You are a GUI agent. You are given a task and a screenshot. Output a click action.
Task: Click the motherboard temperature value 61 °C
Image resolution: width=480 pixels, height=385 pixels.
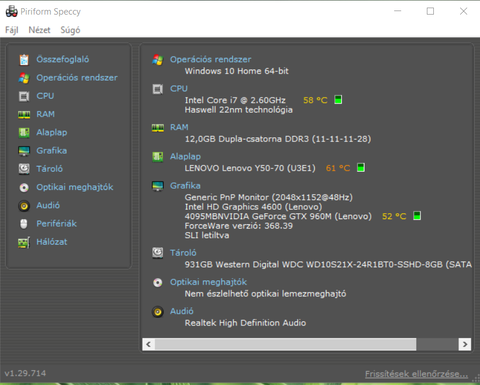(x=338, y=168)
